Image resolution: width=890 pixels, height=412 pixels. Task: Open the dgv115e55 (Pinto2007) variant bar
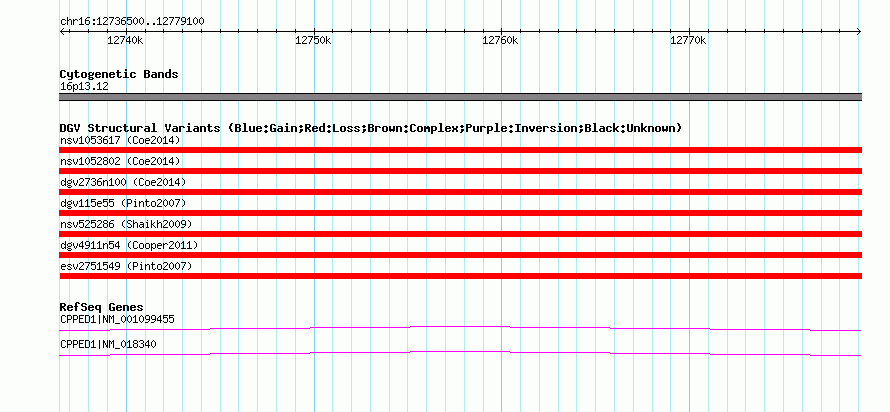pyautogui.click(x=460, y=213)
